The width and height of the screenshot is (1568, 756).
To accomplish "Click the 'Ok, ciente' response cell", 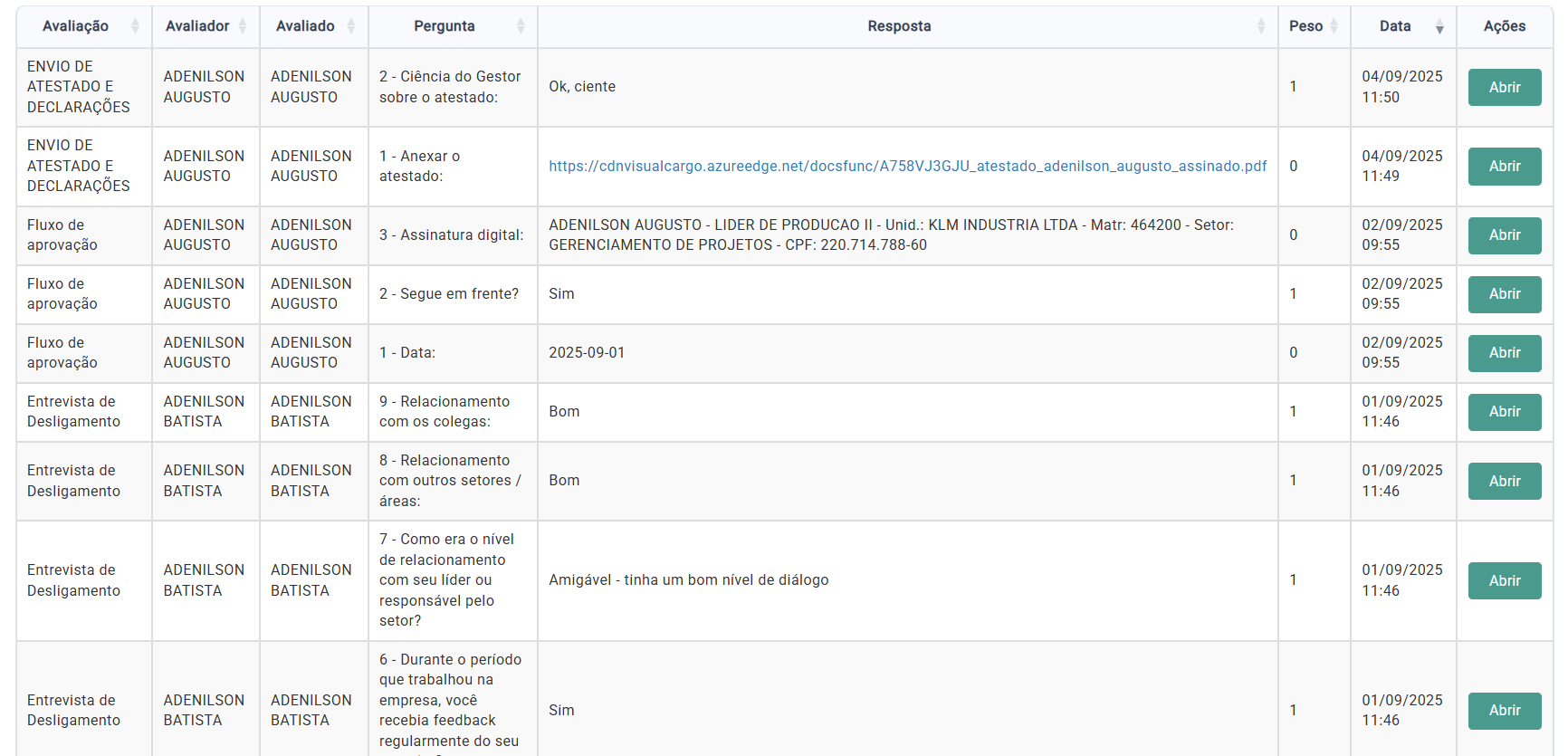I will 582,87.
